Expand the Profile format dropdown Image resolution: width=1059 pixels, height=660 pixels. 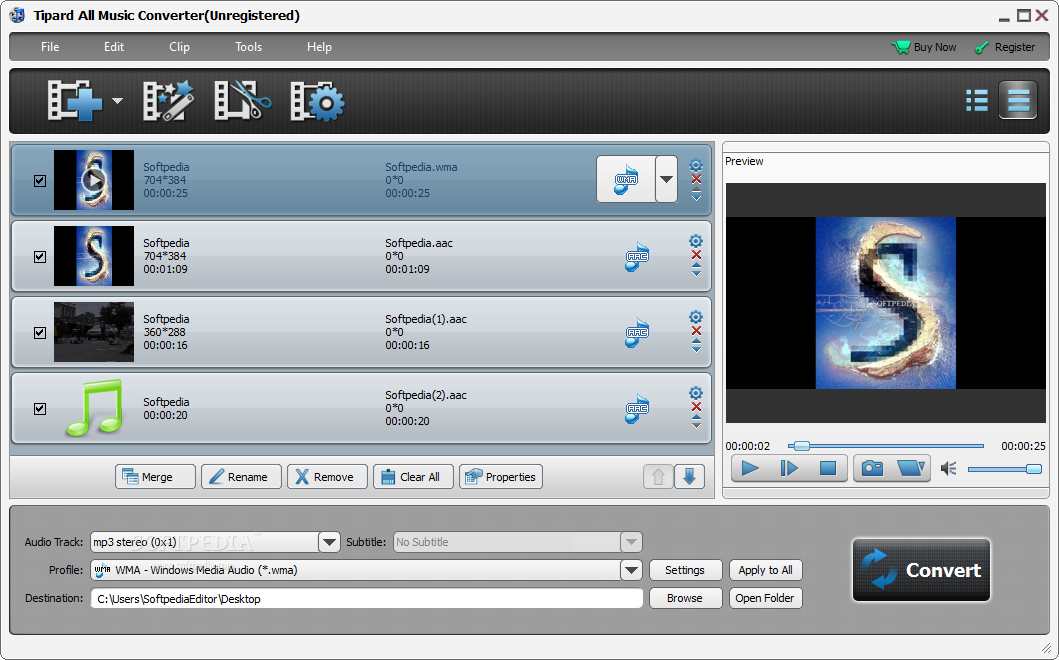[631, 570]
